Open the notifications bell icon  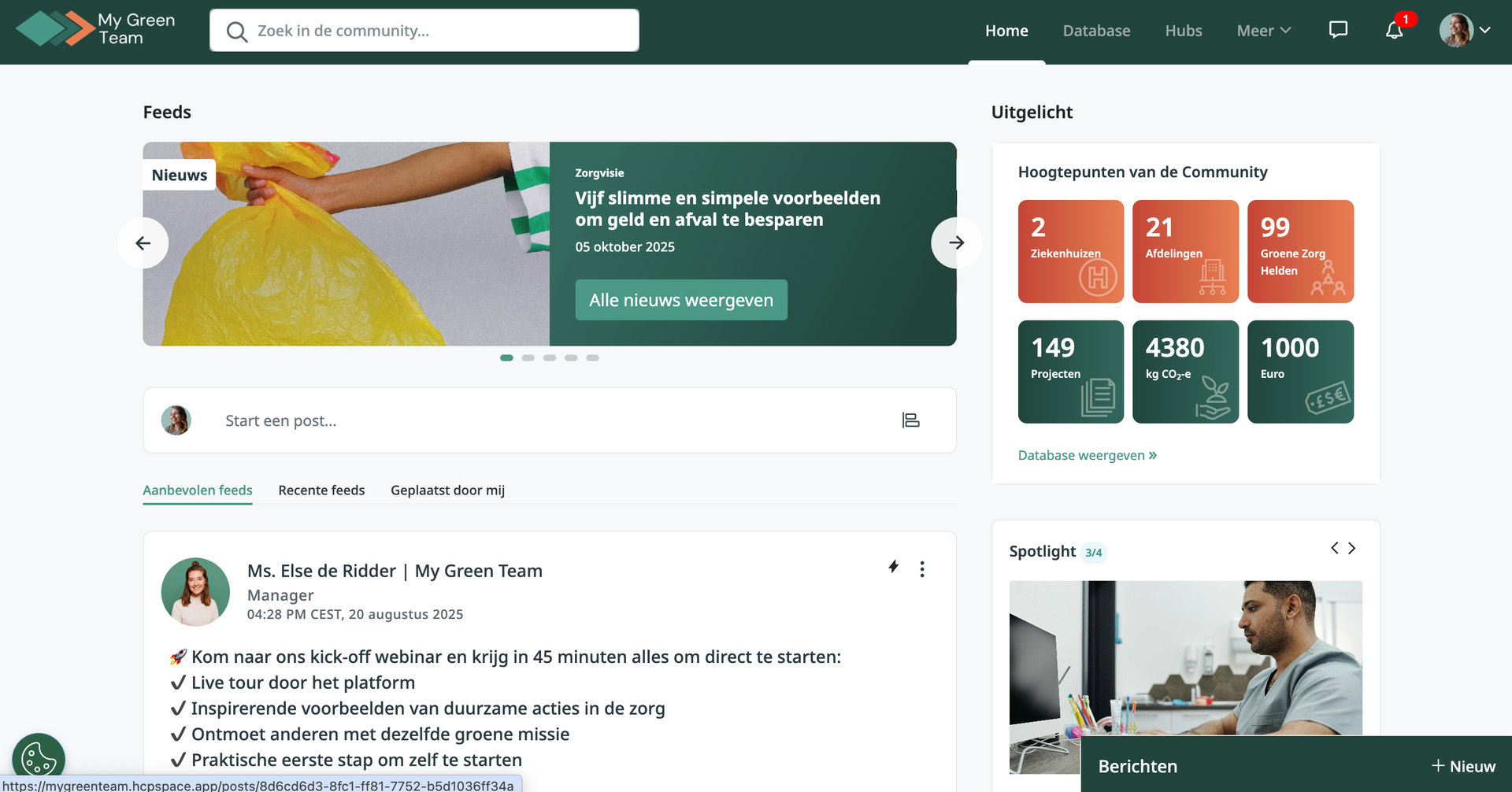(x=1395, y=30)
